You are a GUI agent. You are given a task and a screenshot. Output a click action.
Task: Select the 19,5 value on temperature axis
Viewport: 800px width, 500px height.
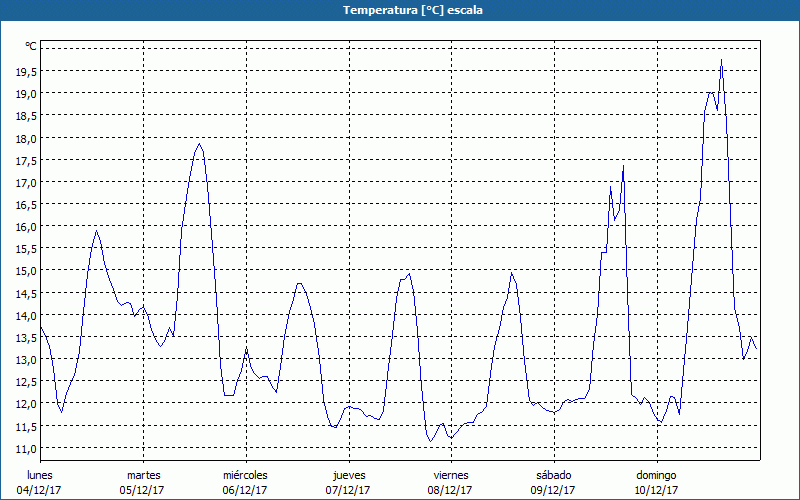click(x=25, y=71)
